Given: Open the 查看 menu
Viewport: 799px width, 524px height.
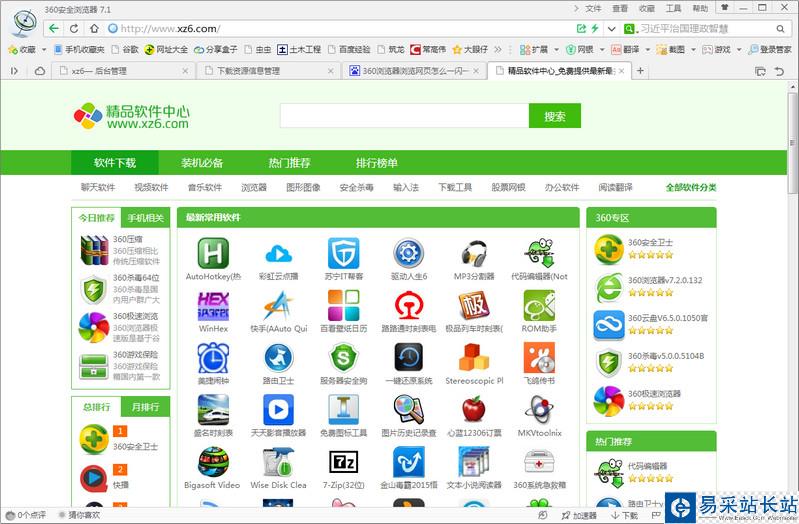Looking at the screenshot, I should click(x=620, y=8).
